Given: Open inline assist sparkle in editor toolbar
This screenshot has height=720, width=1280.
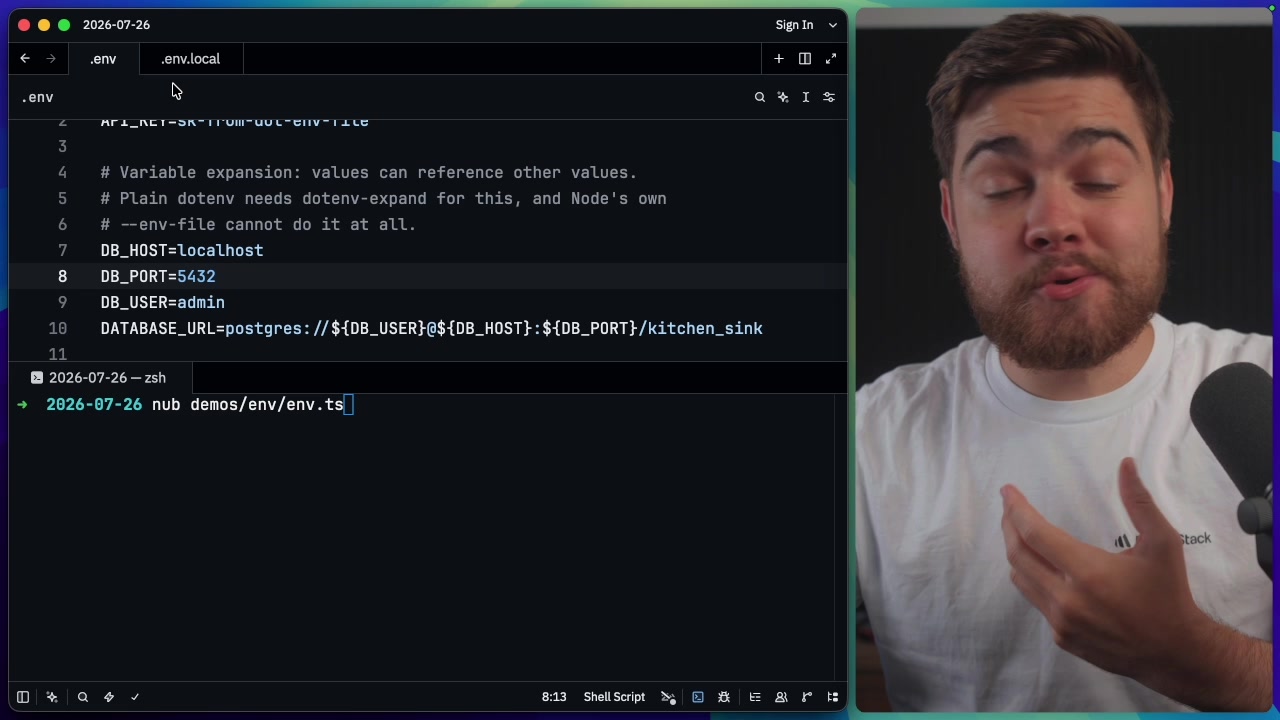Looking at the screenshot, I should tap(783, 97).
